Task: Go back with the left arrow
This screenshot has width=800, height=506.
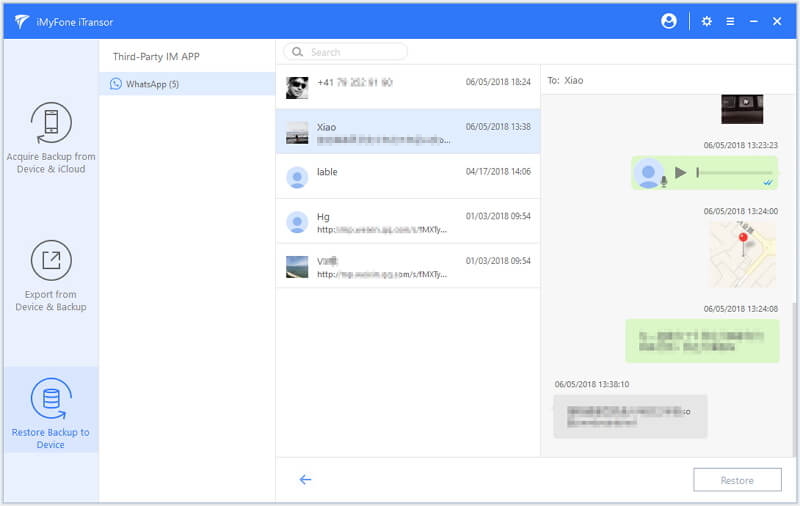Action: (x=305, y=479)
